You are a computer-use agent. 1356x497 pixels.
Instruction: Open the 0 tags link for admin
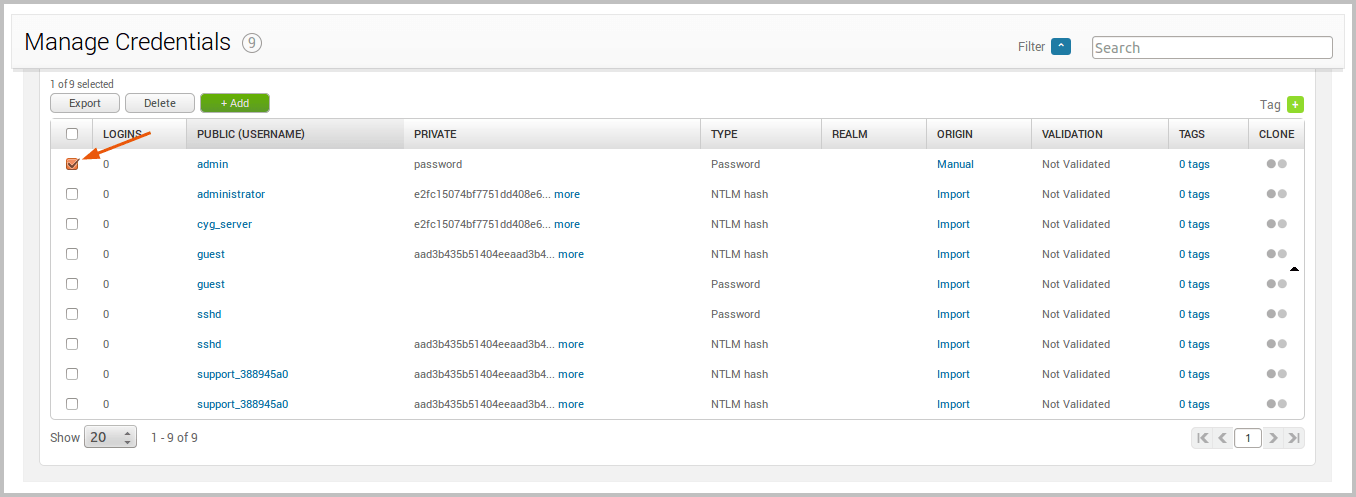click(x=1194, y=164)
